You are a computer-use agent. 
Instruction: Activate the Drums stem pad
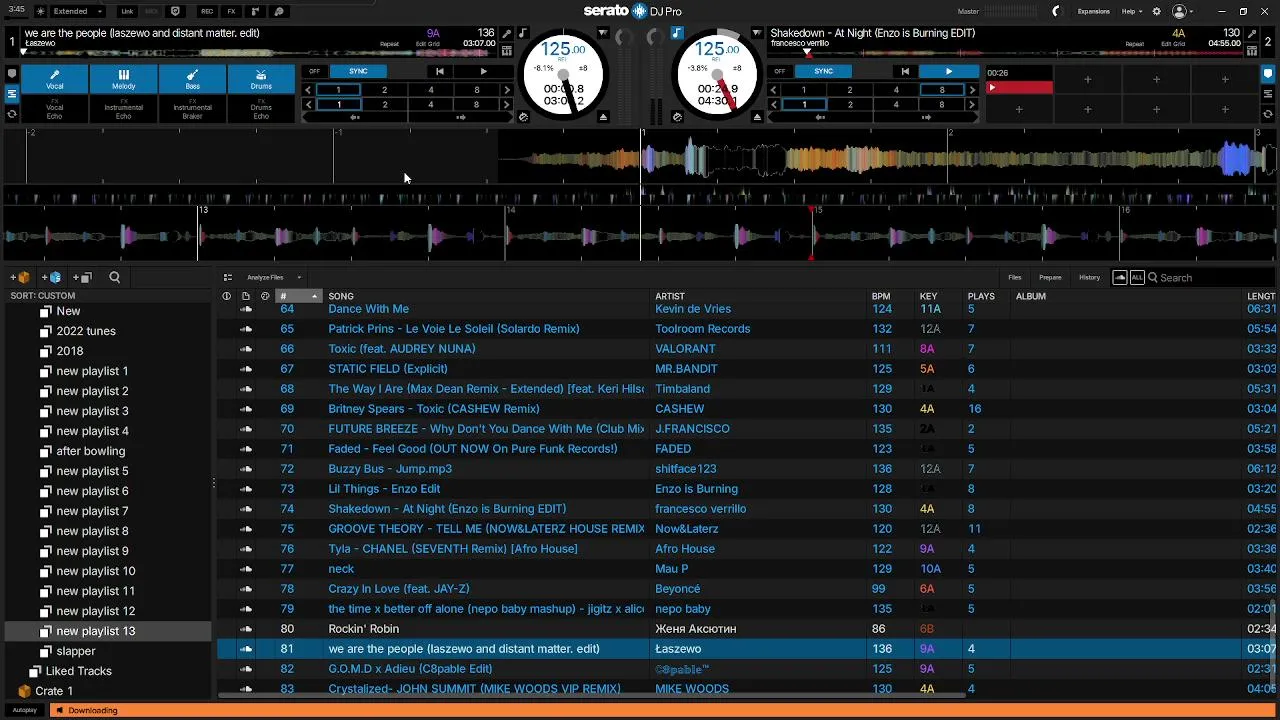click(261, 79)
